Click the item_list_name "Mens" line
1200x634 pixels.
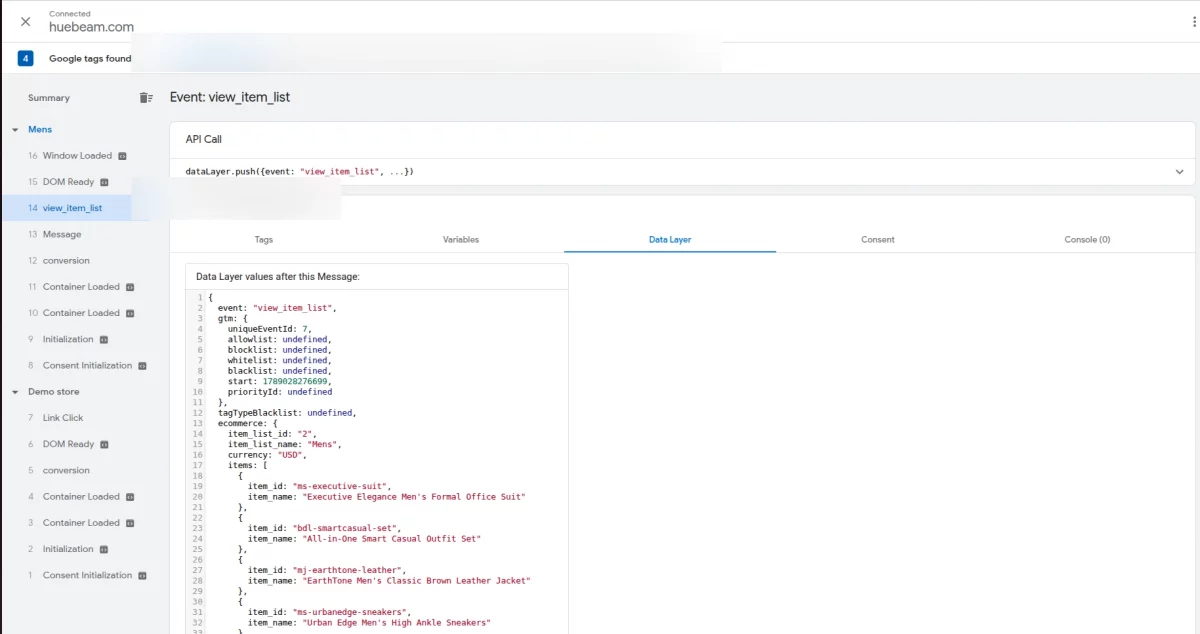(285, 445)
